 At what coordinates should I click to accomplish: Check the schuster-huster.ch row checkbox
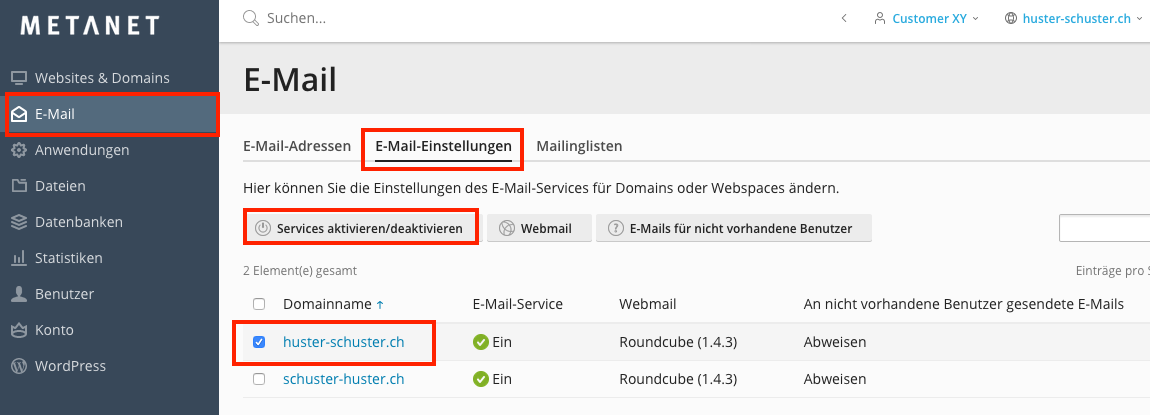point(259,379)
